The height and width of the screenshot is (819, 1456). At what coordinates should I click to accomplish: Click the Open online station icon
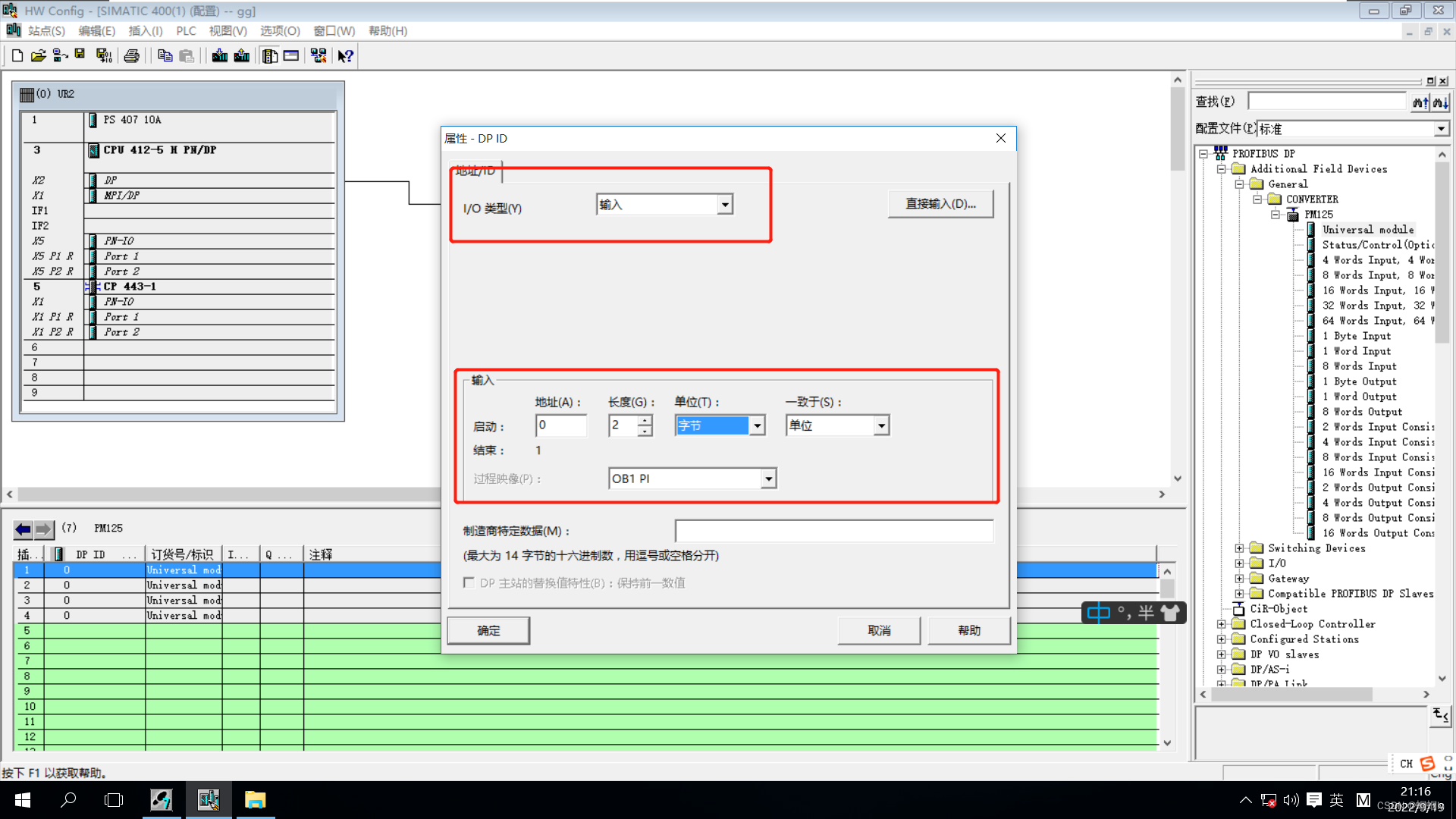pyautogui.click(x=61, y=55)
